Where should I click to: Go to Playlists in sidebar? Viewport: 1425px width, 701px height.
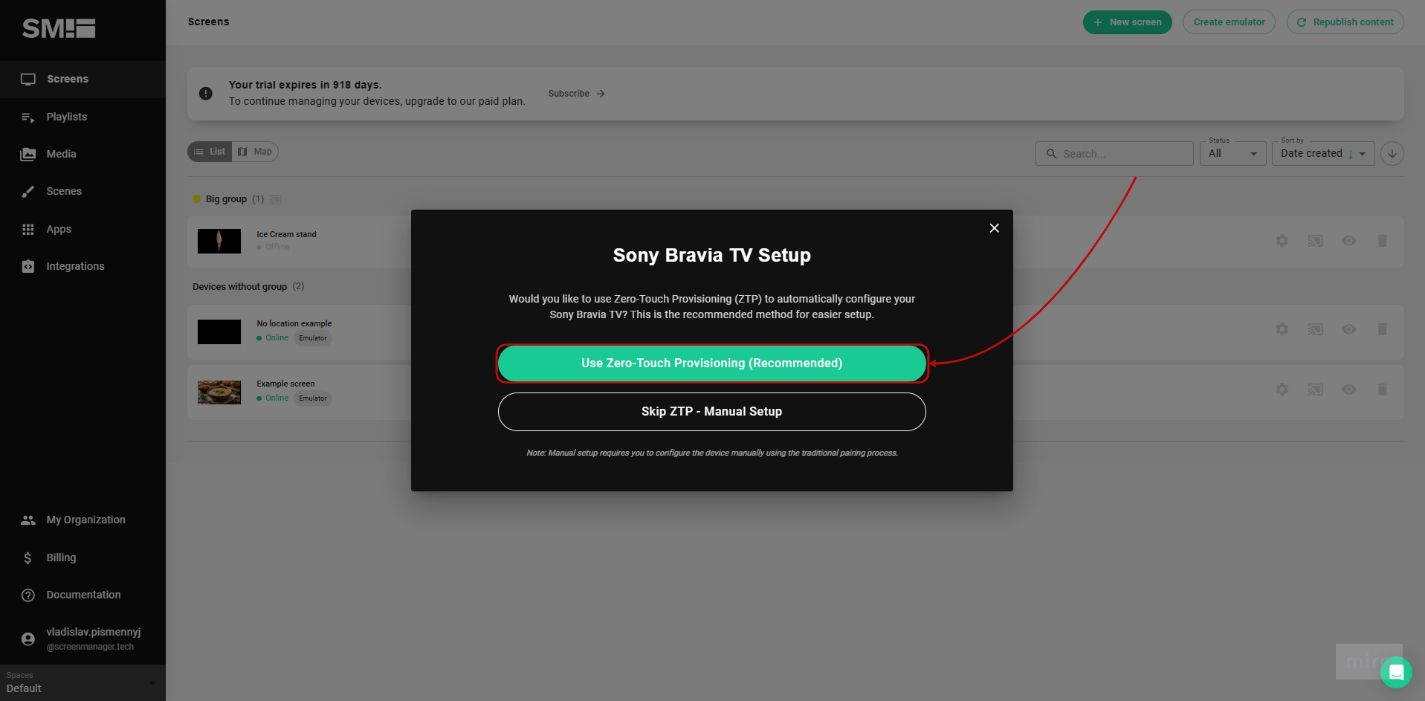(x=82, y=117)
